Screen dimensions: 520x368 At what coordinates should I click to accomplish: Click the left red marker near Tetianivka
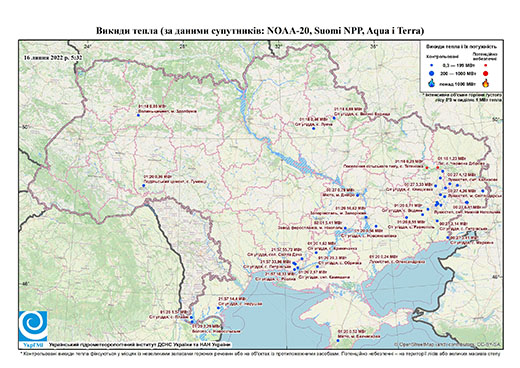pyautogui.click(x=427, y=168)
